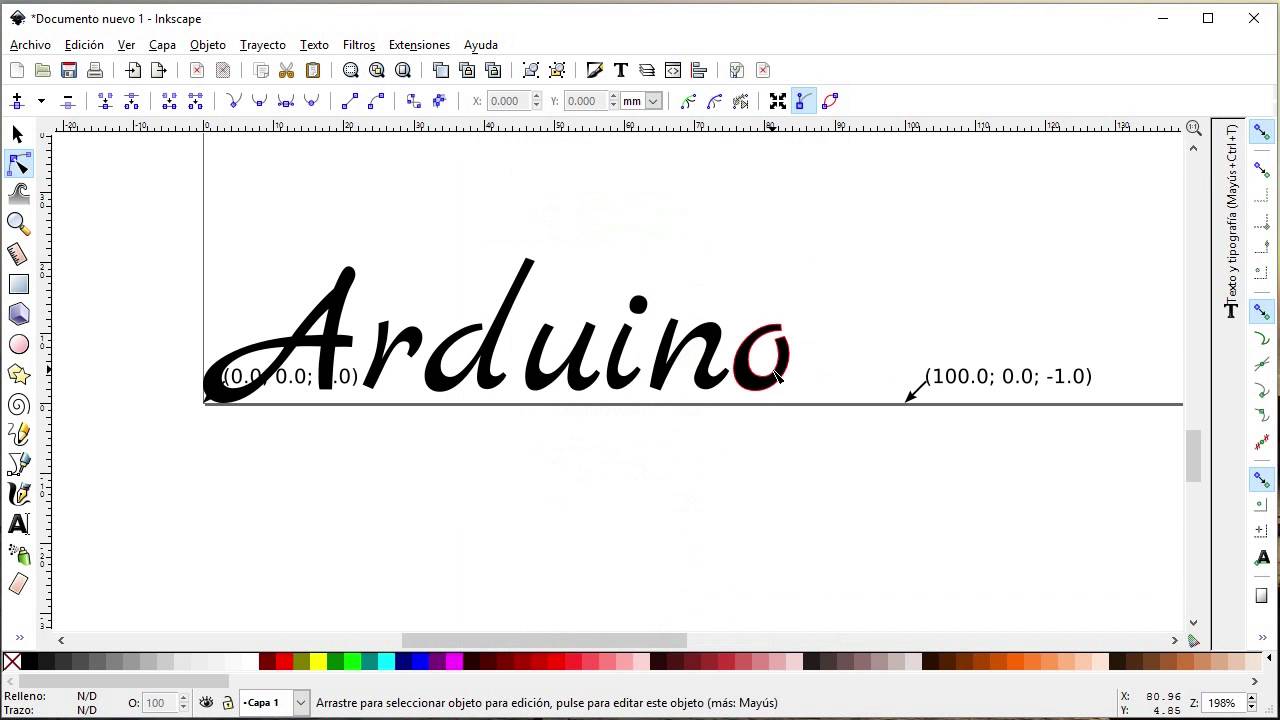Click the Save document icon
Viewport: 1280px width, 720px height.
[x=69, y=70]
